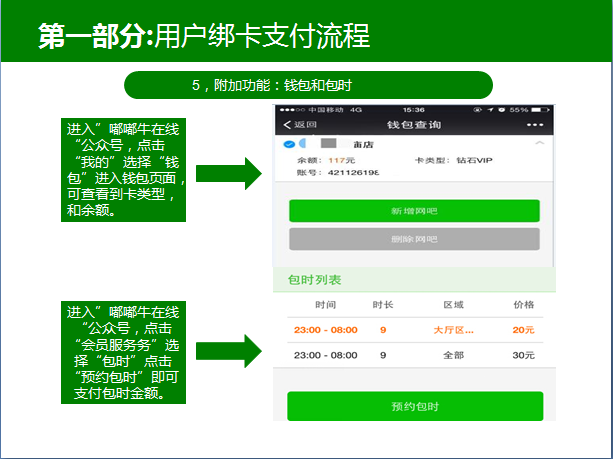This screenshot has height=459, width=613.
Task: Click the 预约包时 button
Action: click(415, 406)
